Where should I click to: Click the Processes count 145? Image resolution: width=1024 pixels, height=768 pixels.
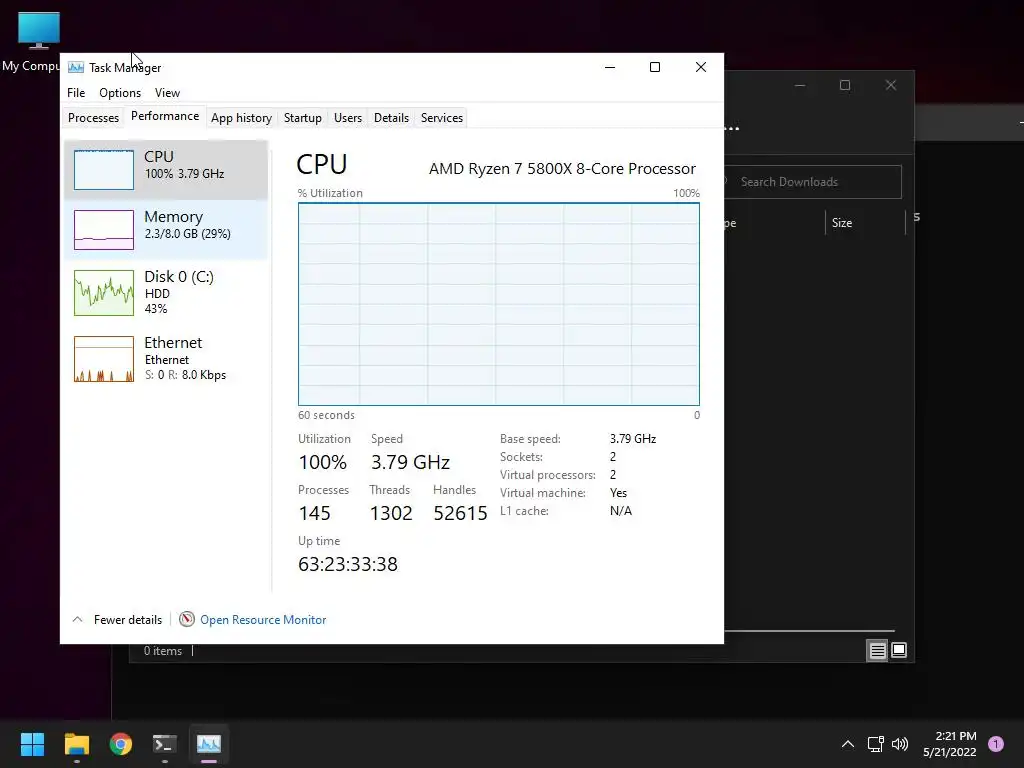click(x=314, y=513)
